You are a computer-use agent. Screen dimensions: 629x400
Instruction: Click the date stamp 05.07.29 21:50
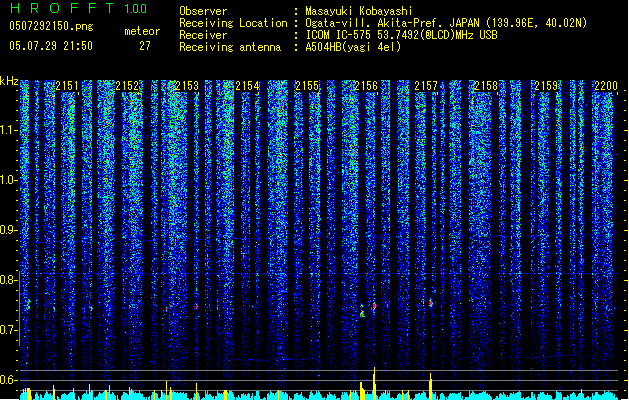[51, 46]
